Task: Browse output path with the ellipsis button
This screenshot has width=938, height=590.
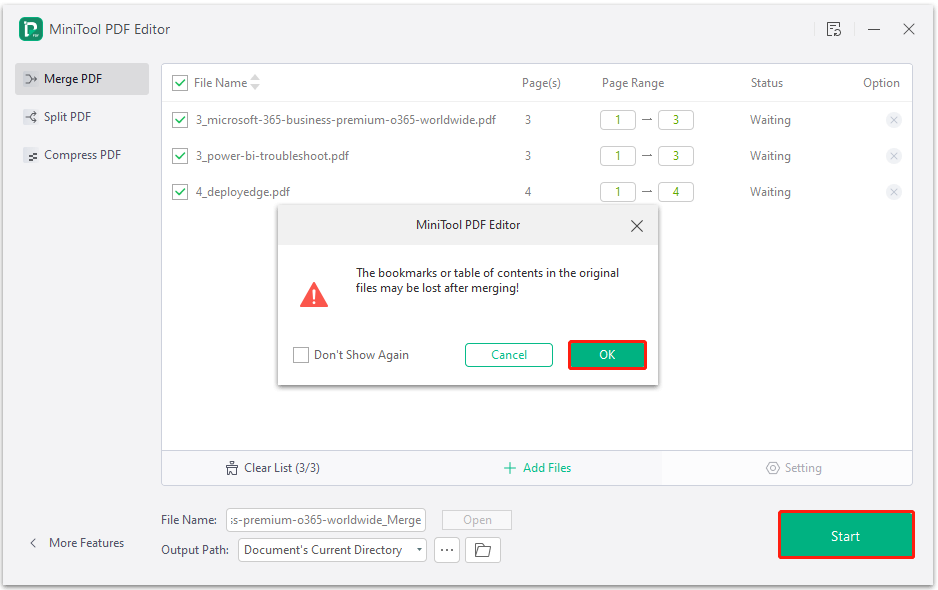Action: coord(447,550)
